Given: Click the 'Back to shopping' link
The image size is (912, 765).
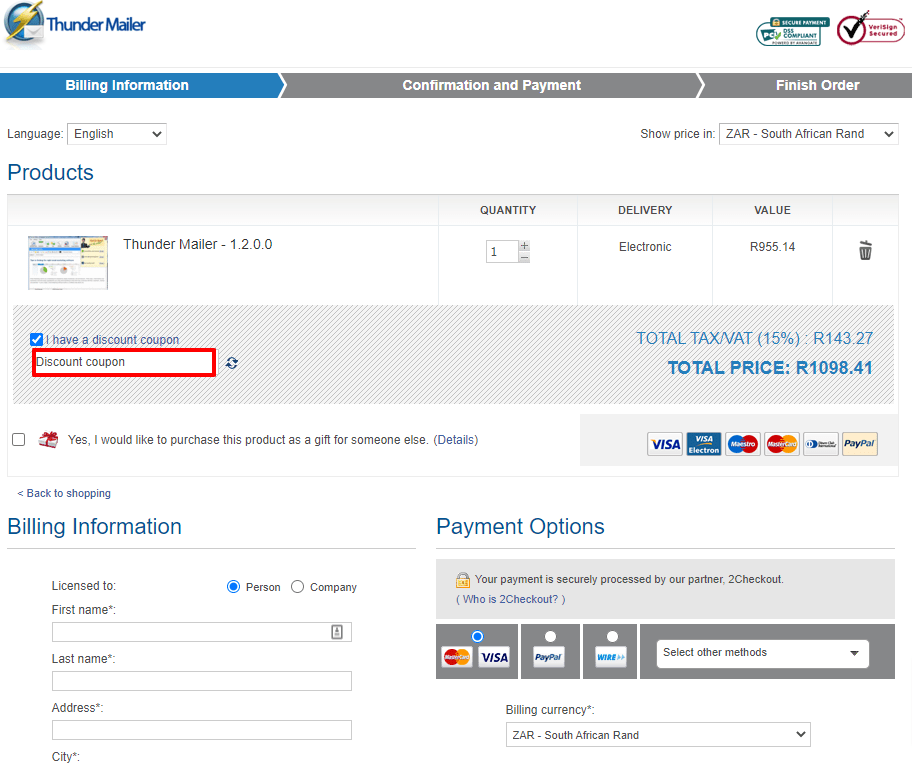Looking at the screenshot, I should tap(64, 493).
